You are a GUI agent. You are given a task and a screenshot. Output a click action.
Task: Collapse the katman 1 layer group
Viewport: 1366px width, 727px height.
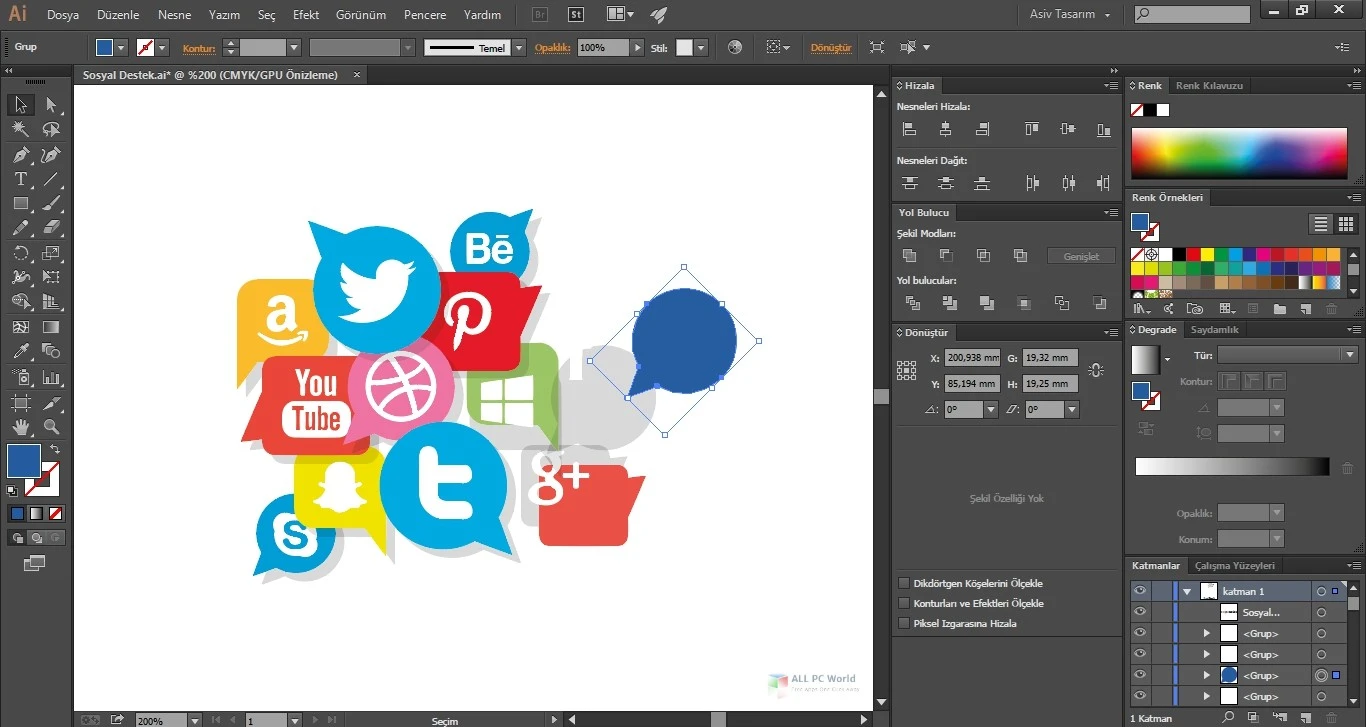[1186, 590]
